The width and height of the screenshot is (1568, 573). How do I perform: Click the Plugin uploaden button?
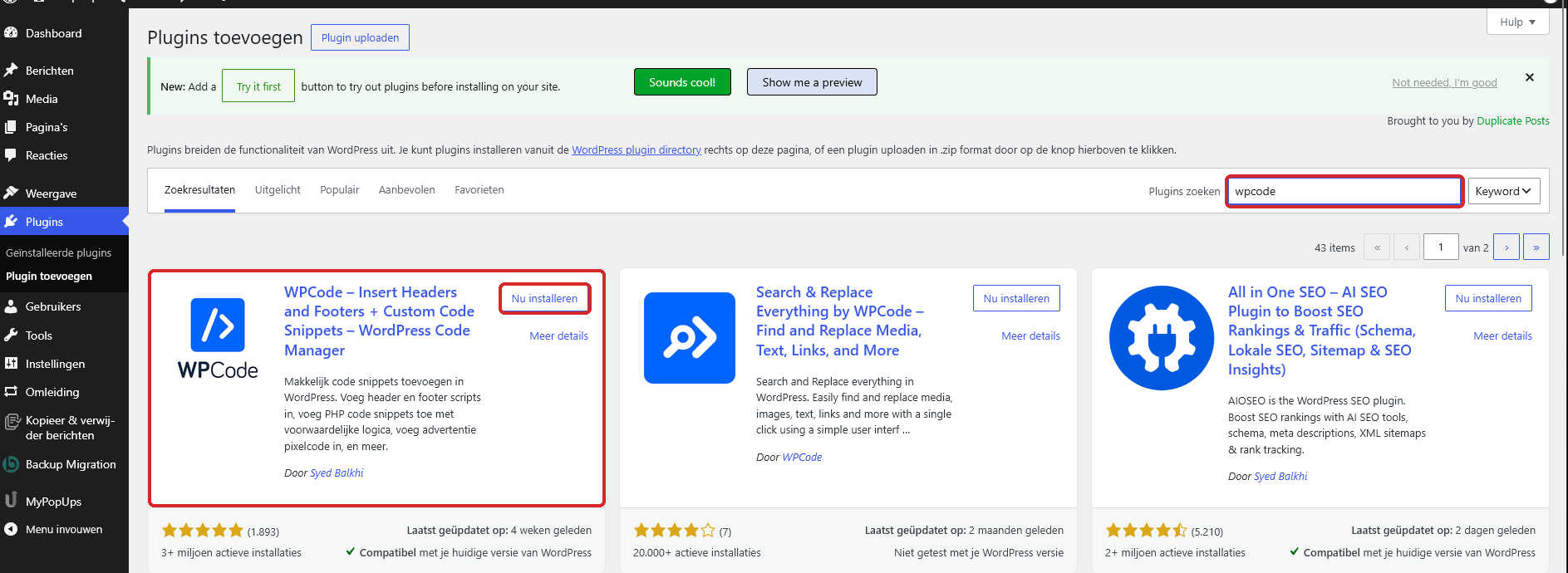[x=360, y=37]
